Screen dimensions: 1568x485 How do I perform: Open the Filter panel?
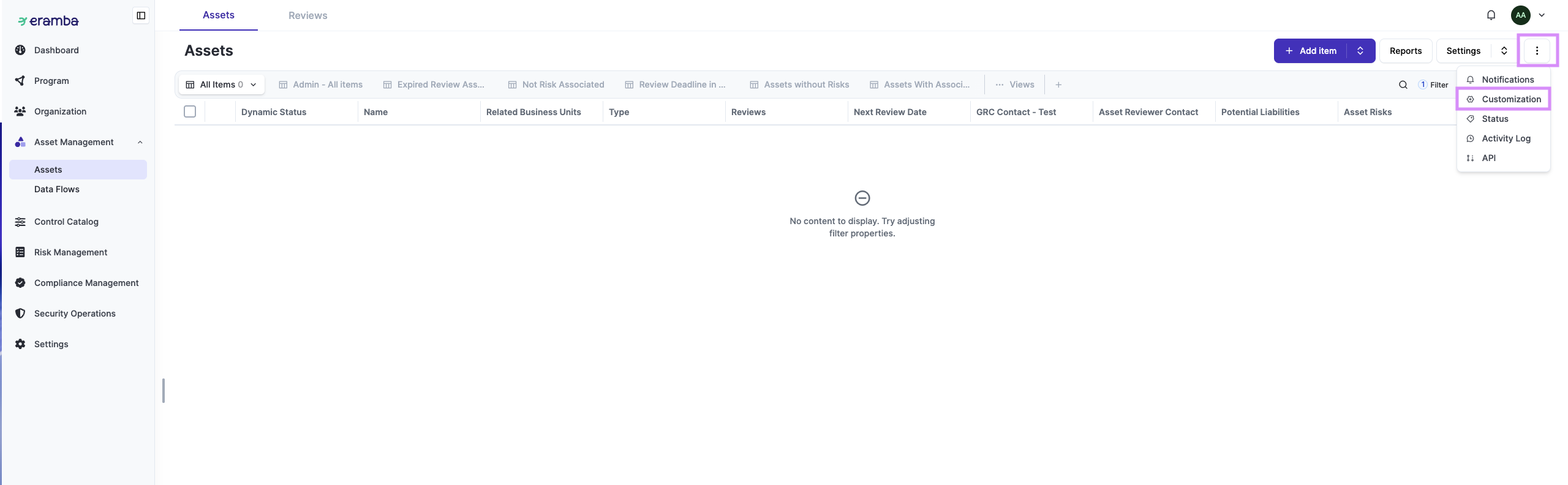point(1434,85)
